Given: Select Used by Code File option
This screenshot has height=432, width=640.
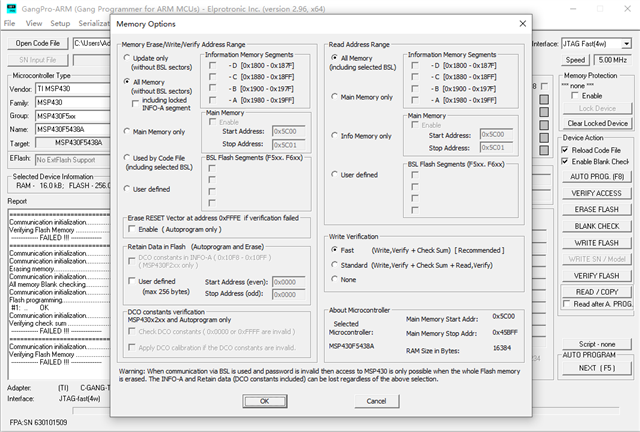Looking at the screenshot, I should tap(127, 158).
